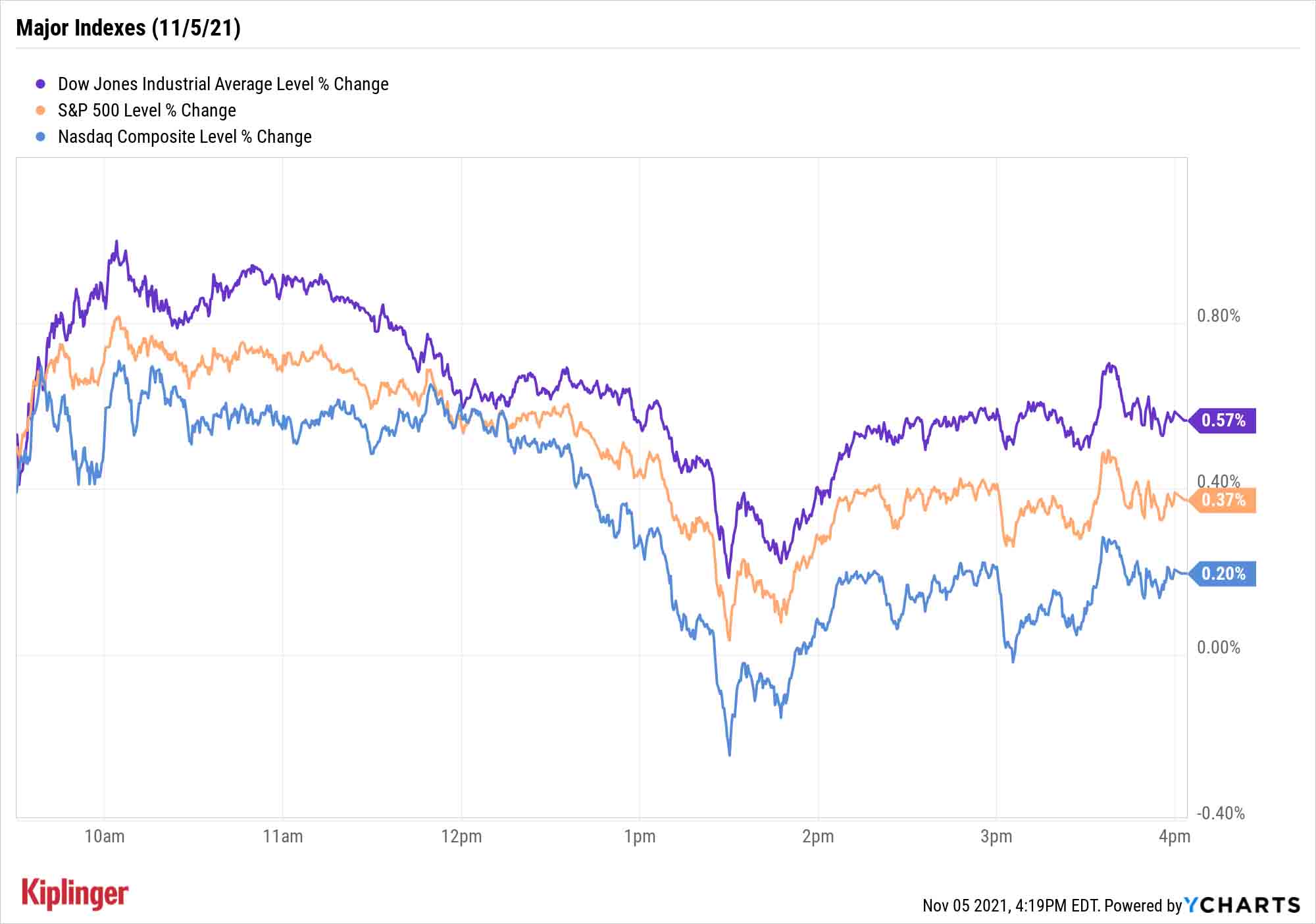The image size is (1316, 924).
Task: Click the -0.40% y-axis label
Action: point(1221,813)
